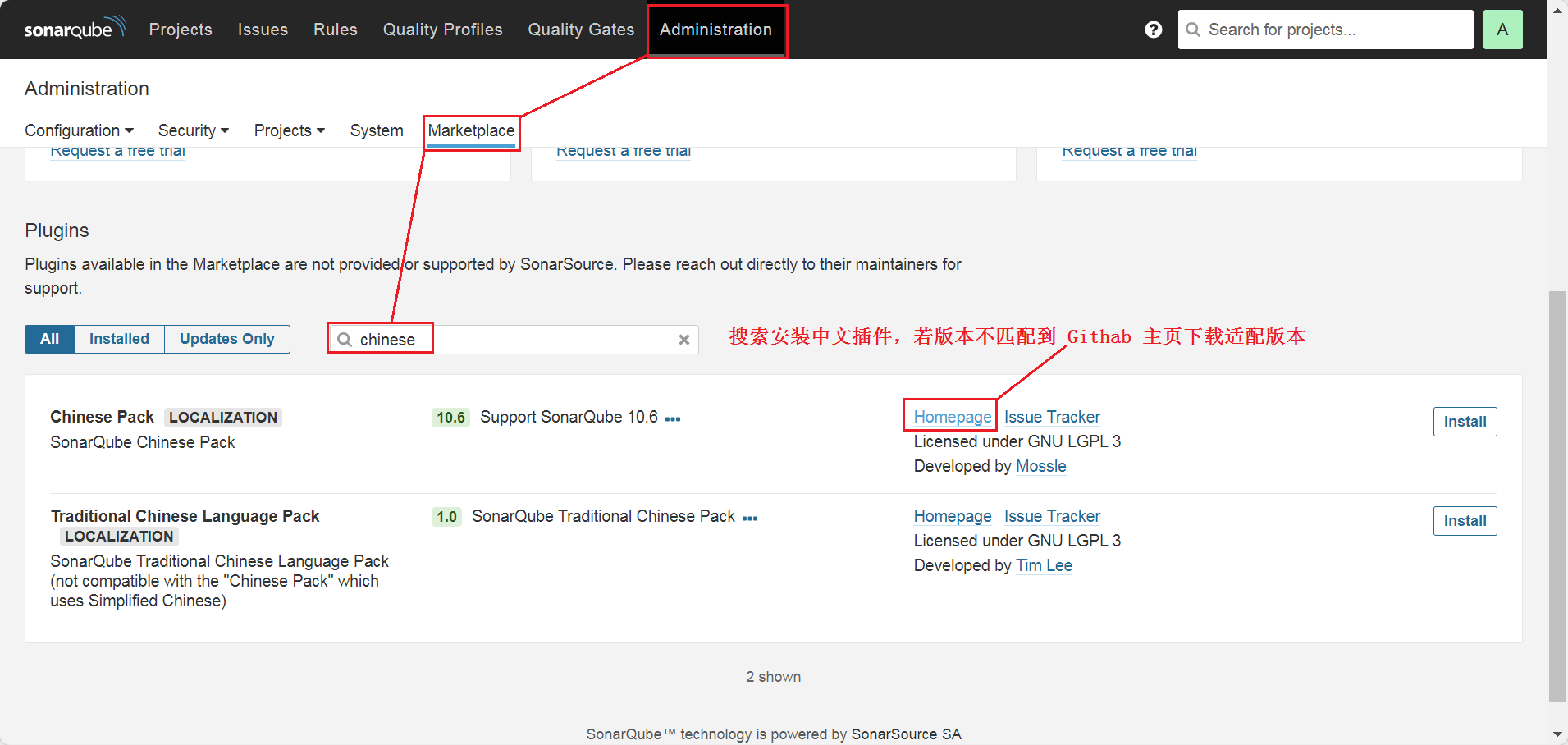Open Quality Profiles page
Viewport: 1568px width, 745px height.
[x=442, y=30]
